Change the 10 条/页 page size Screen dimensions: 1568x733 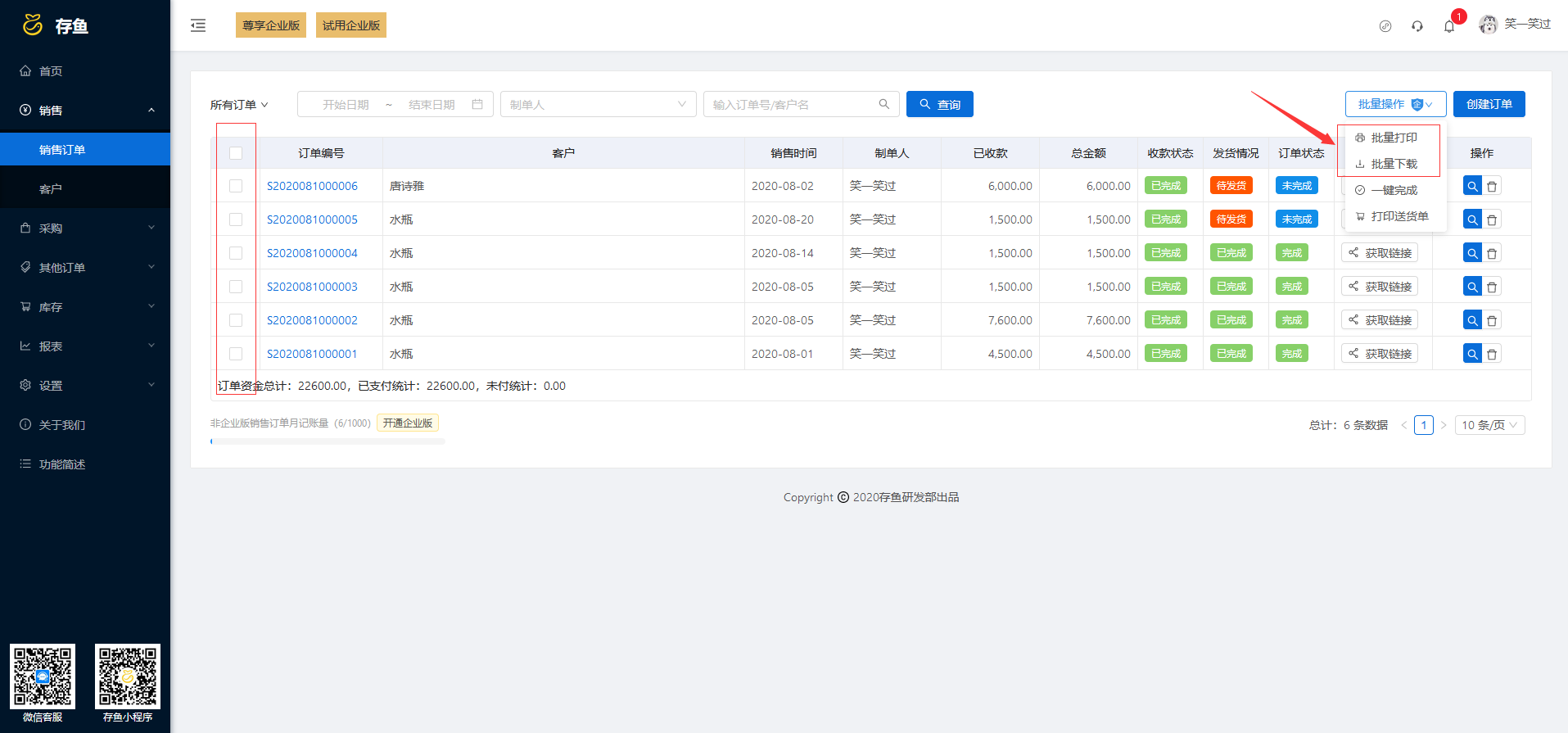[x=1489, y=425]
